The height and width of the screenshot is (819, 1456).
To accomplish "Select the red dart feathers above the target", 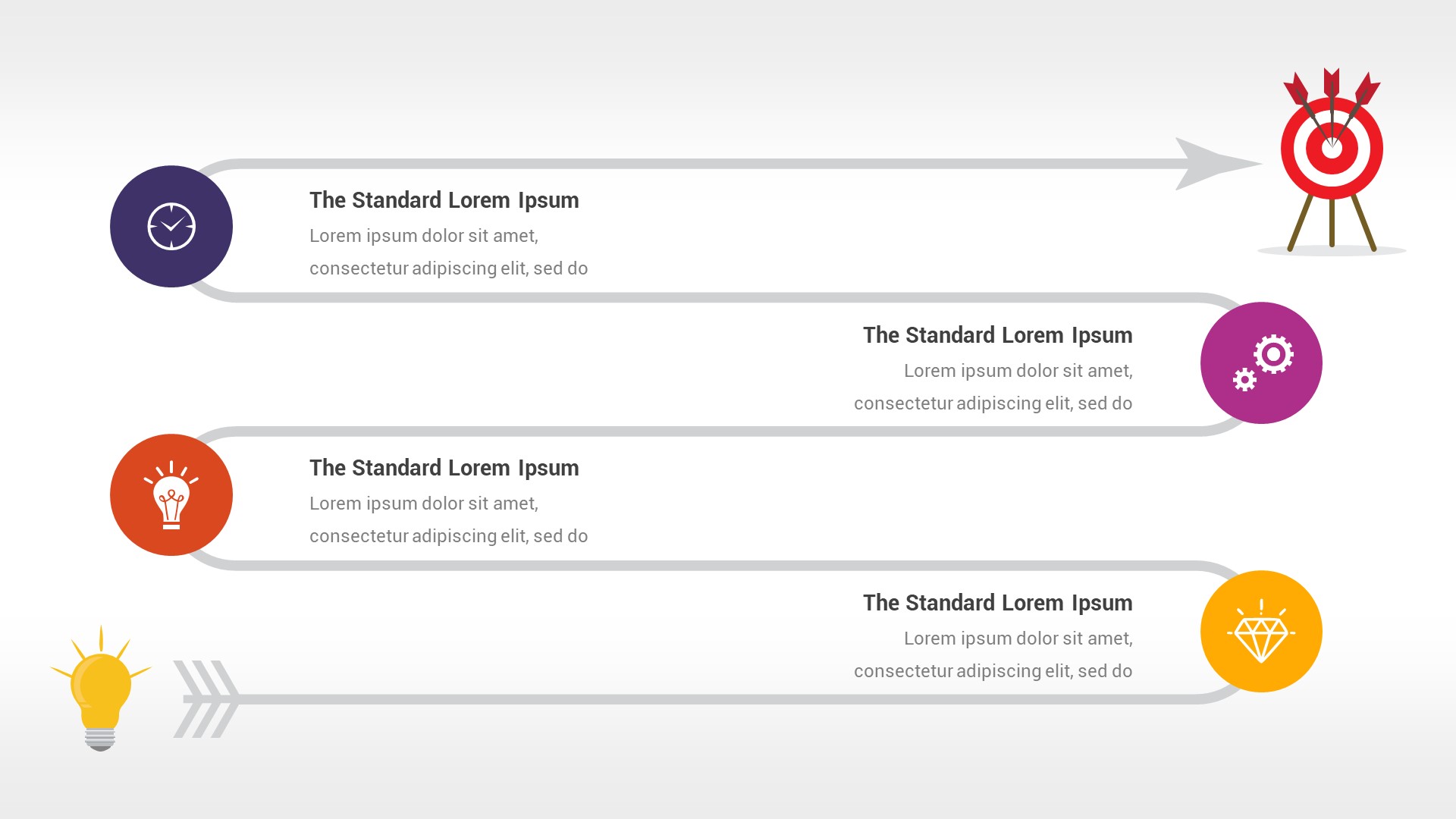I will (x=1332, y=82).
